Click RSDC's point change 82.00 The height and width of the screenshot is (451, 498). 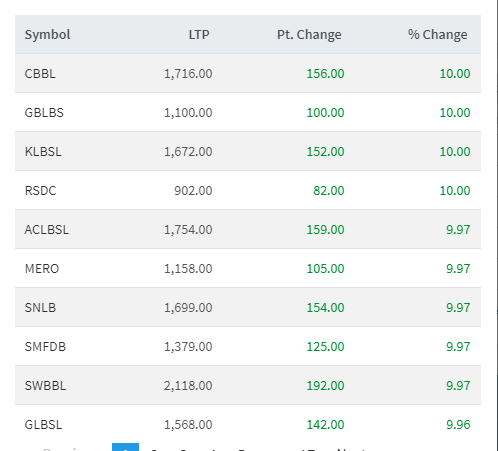[329, 191]
